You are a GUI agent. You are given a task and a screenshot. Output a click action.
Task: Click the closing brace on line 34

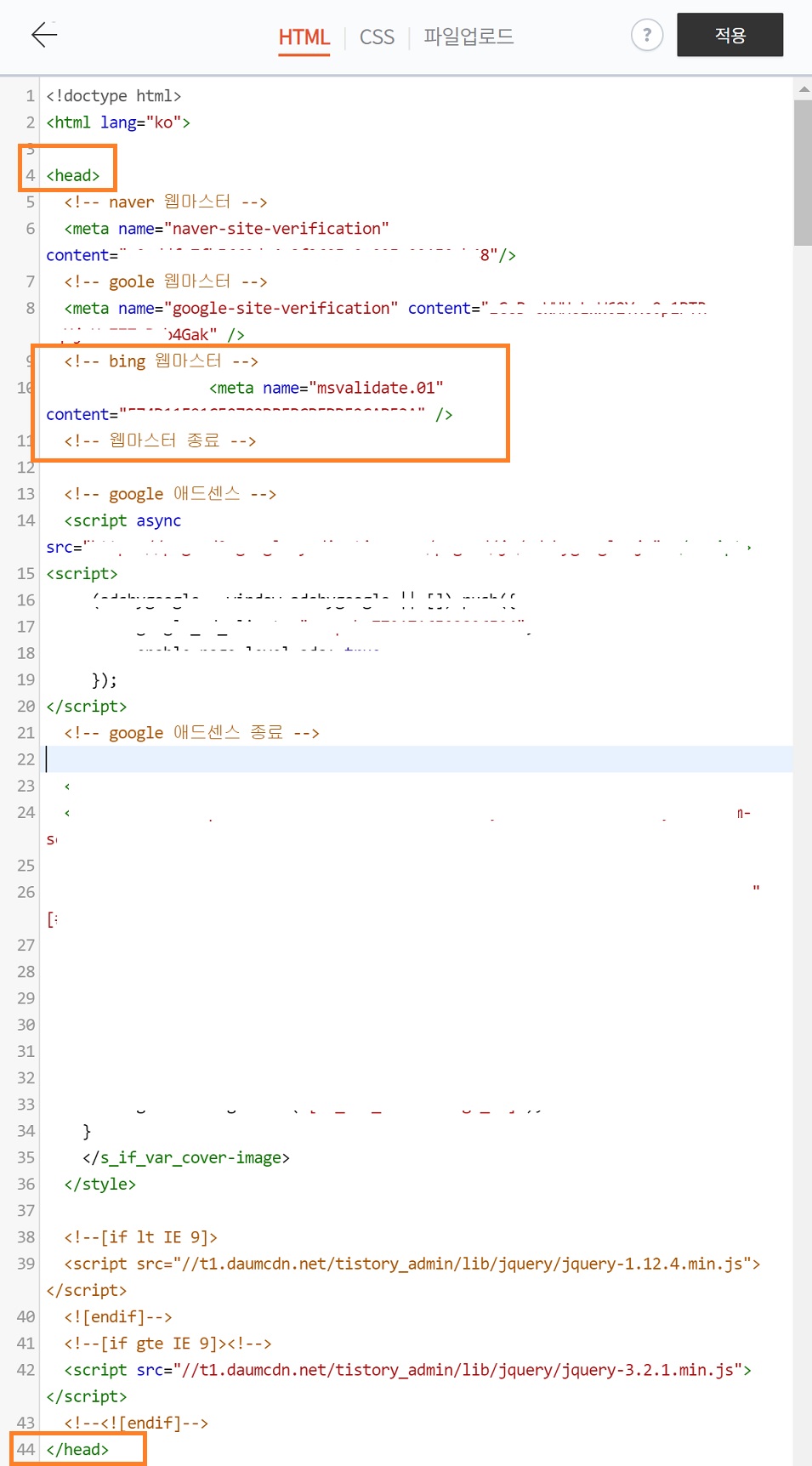87,1131
